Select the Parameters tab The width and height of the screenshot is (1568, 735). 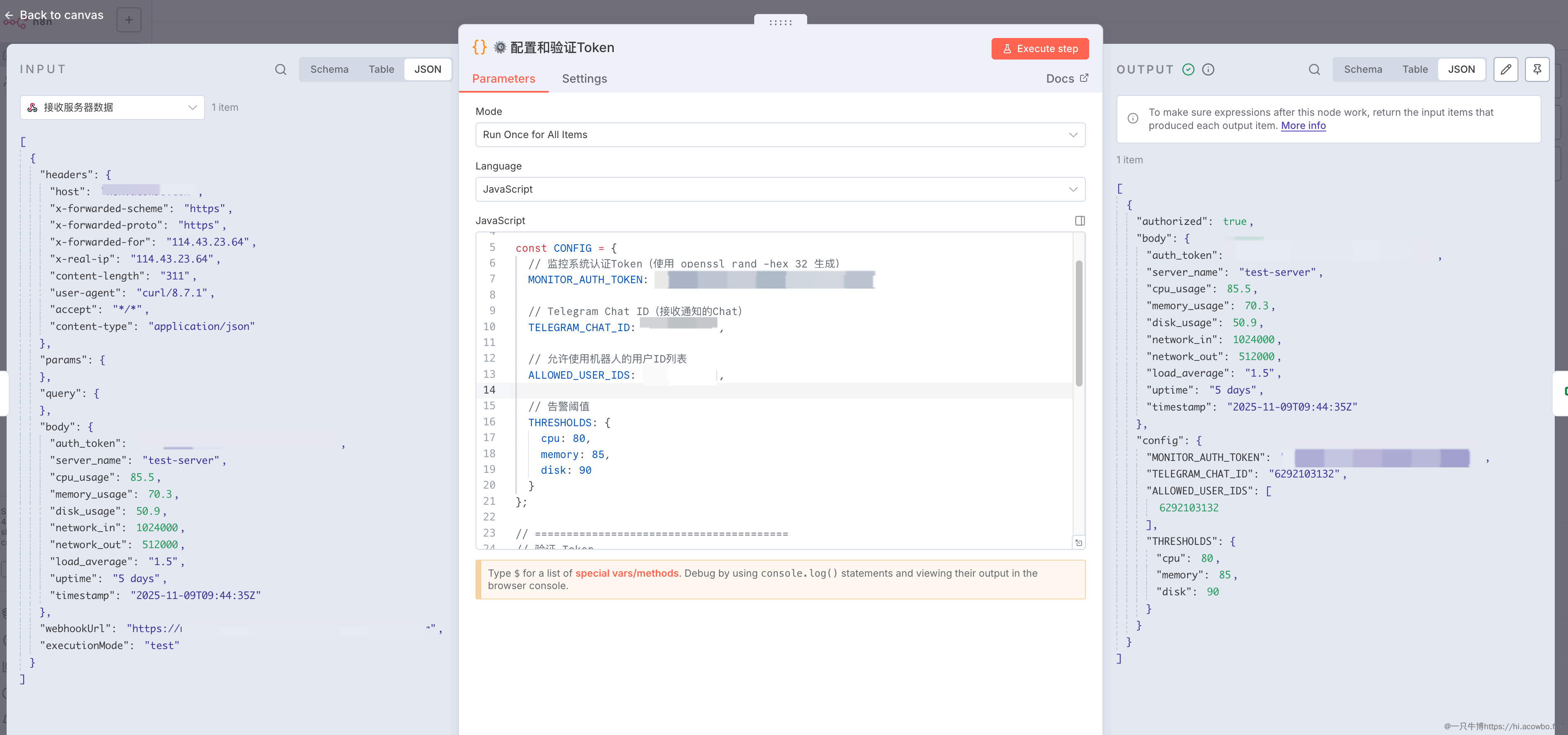503,79
